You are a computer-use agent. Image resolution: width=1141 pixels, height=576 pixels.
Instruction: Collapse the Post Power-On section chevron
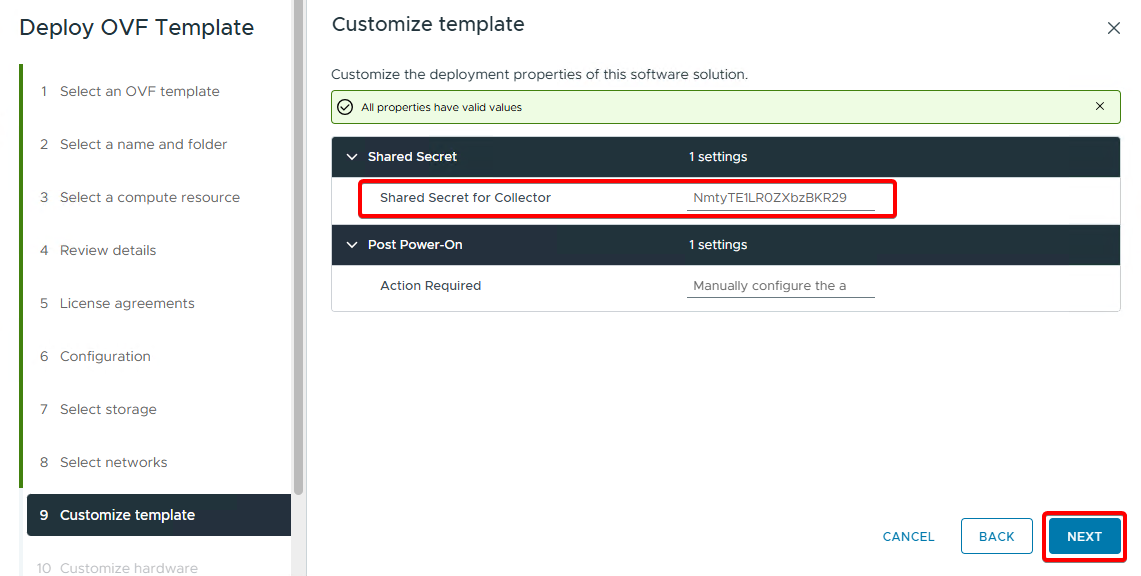[351, 245]
